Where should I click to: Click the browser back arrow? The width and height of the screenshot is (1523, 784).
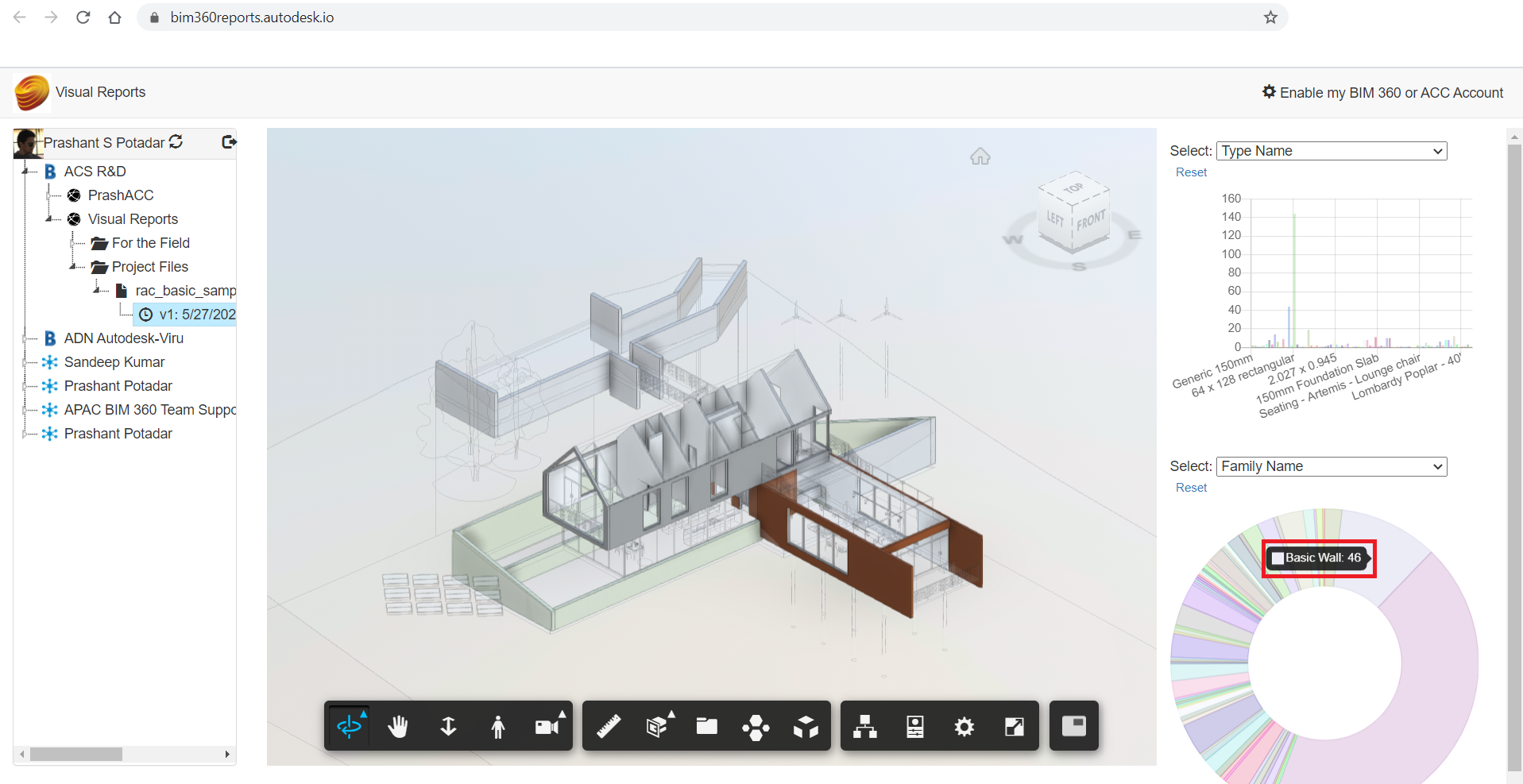coord(20,17)
